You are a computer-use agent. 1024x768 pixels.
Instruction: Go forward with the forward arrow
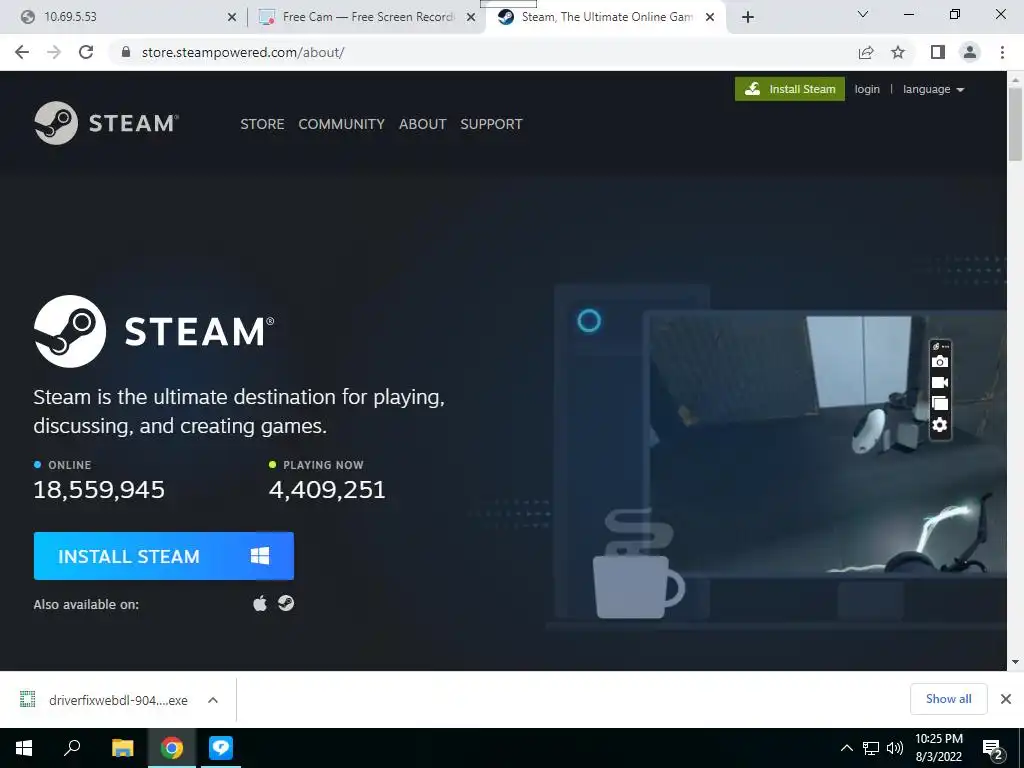(x=54, y=52)
